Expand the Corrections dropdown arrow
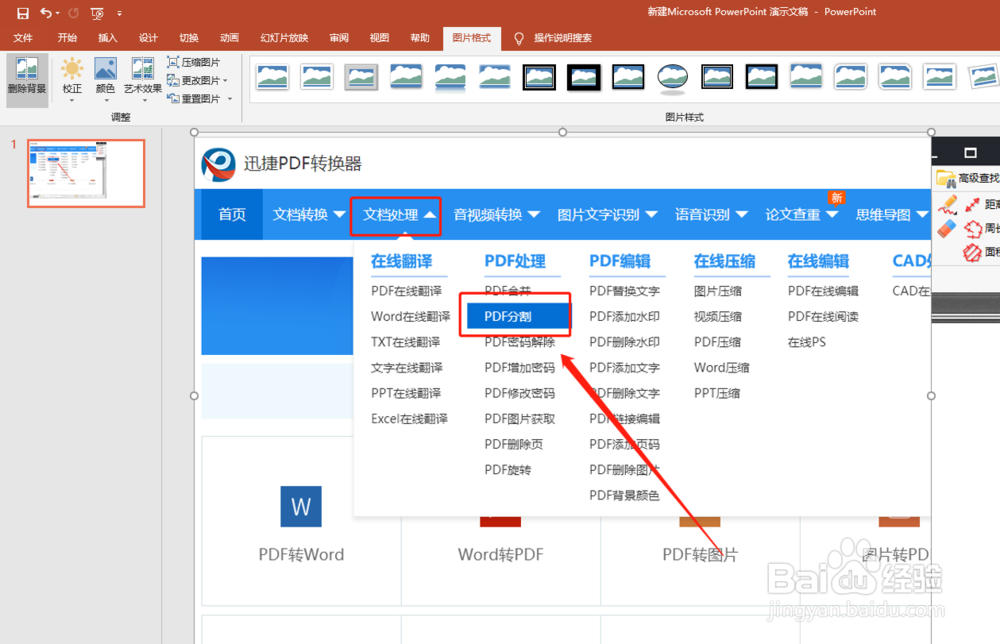The image size is (1000, 644). tap(71, 100)
